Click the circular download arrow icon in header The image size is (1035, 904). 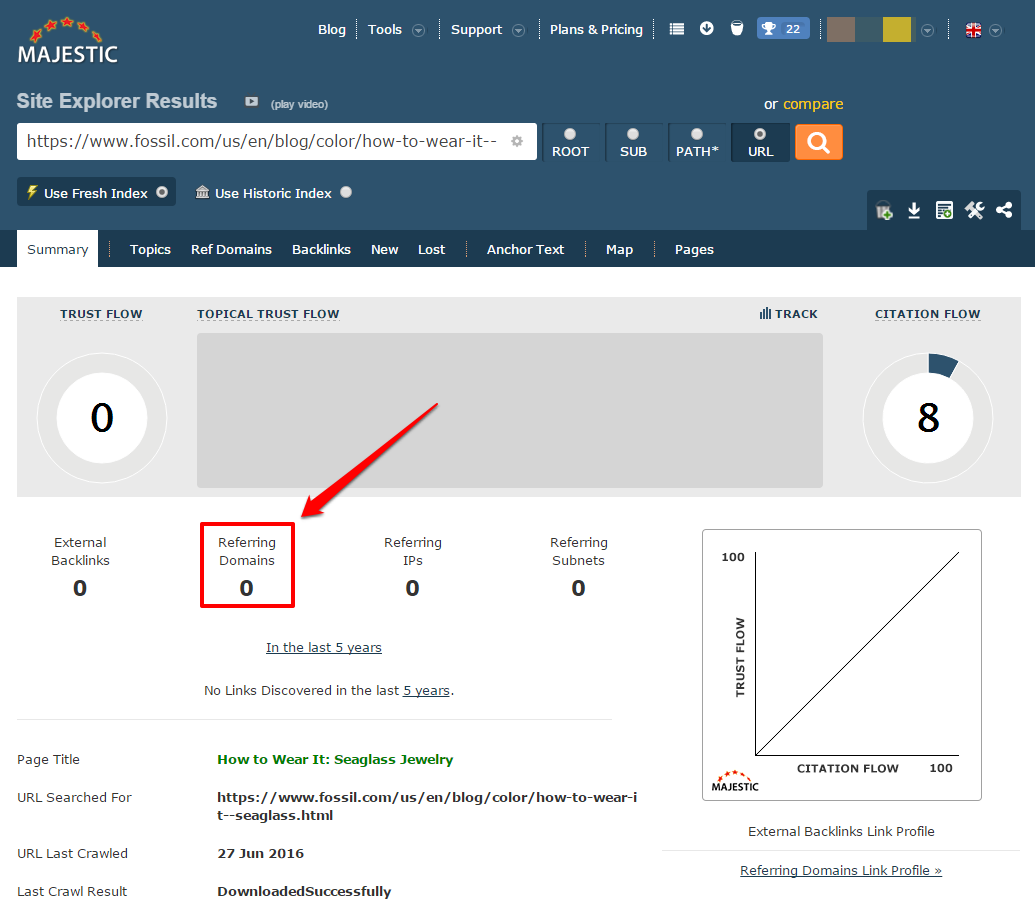[x=706, y=28]
